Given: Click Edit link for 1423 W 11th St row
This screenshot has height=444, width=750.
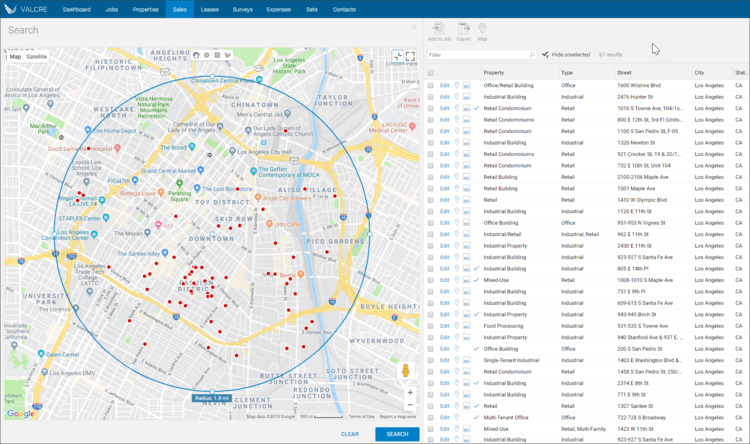Looking at the screenshot, I should click(444, 429).
